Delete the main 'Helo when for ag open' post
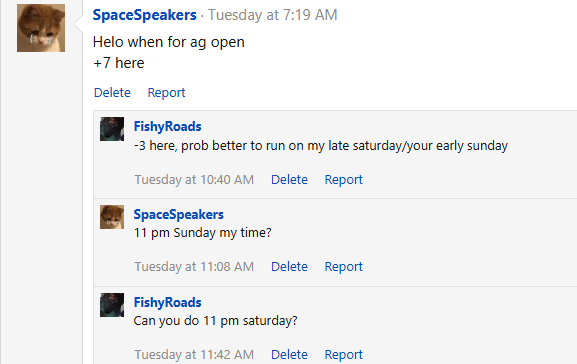 point(112,92)
